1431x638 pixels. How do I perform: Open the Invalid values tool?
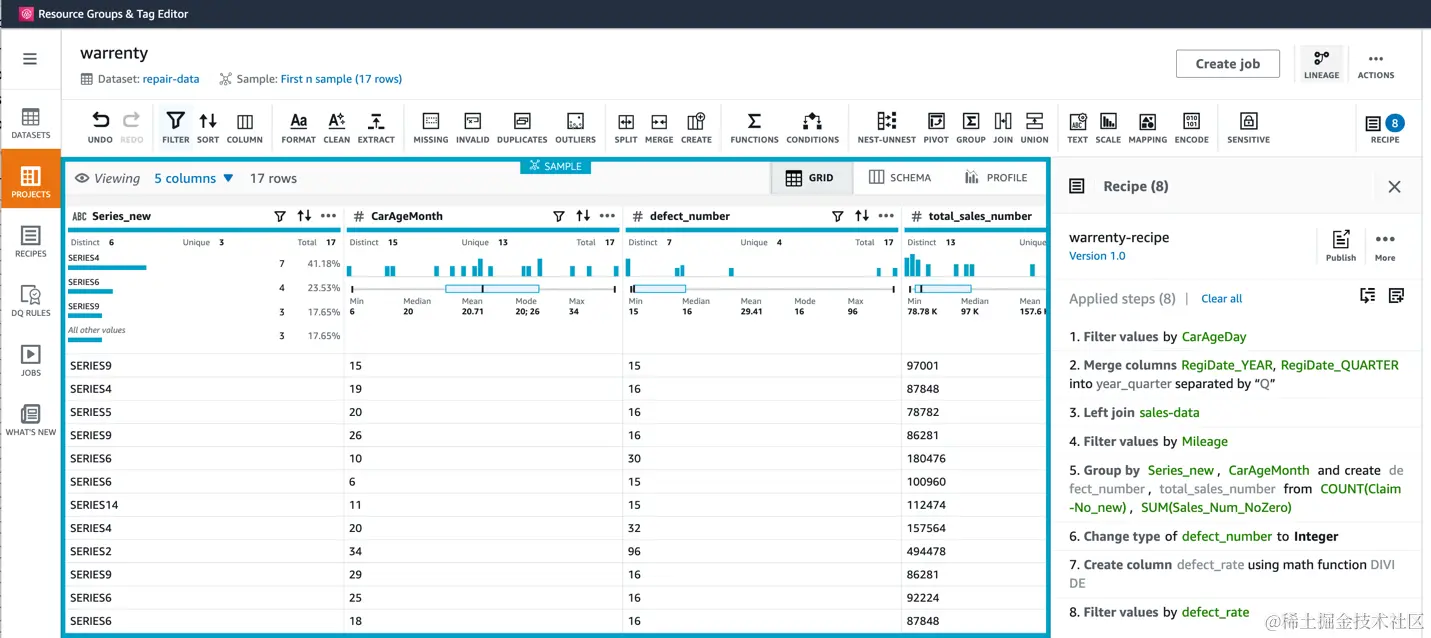coord(472,127)
